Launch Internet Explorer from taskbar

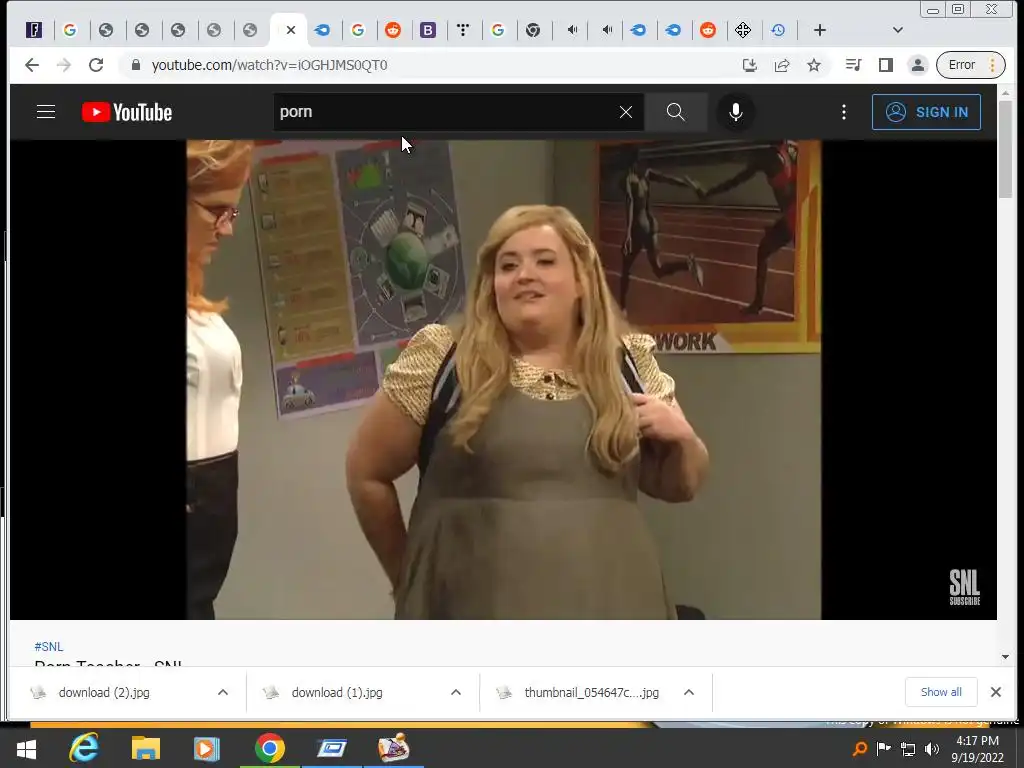[x=84, y=748]
